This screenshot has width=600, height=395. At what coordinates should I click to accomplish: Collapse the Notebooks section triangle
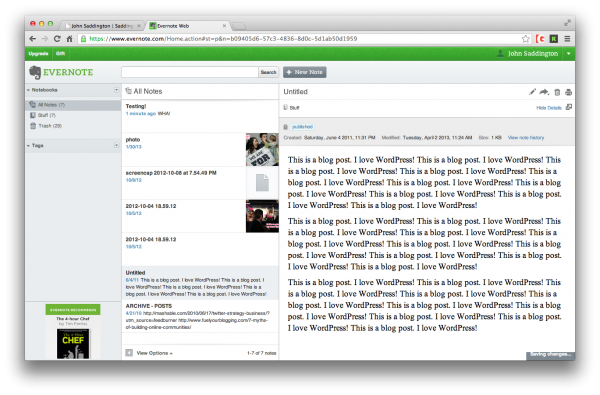[28, 90]
